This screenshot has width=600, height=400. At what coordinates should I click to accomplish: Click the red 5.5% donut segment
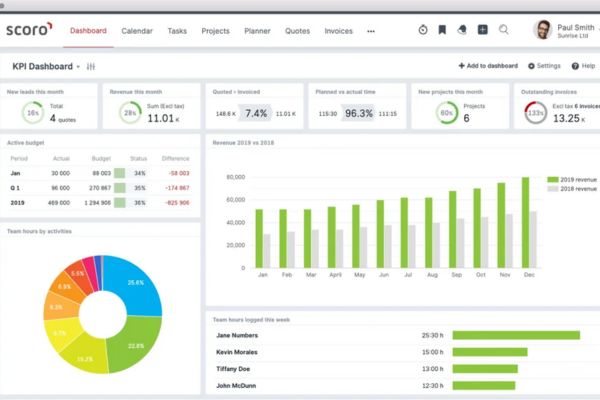(78, 274)
